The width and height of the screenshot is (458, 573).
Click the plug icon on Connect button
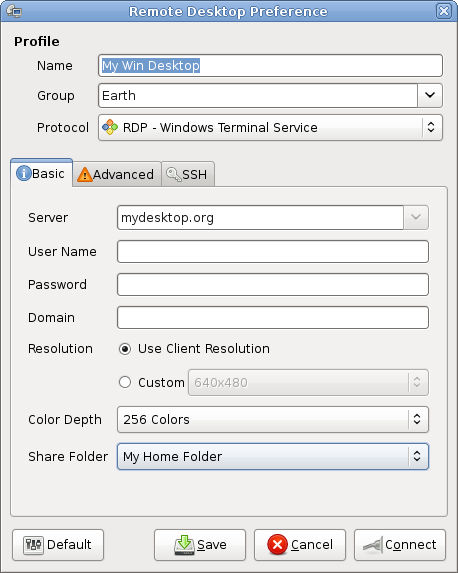[x=373, y=545]
